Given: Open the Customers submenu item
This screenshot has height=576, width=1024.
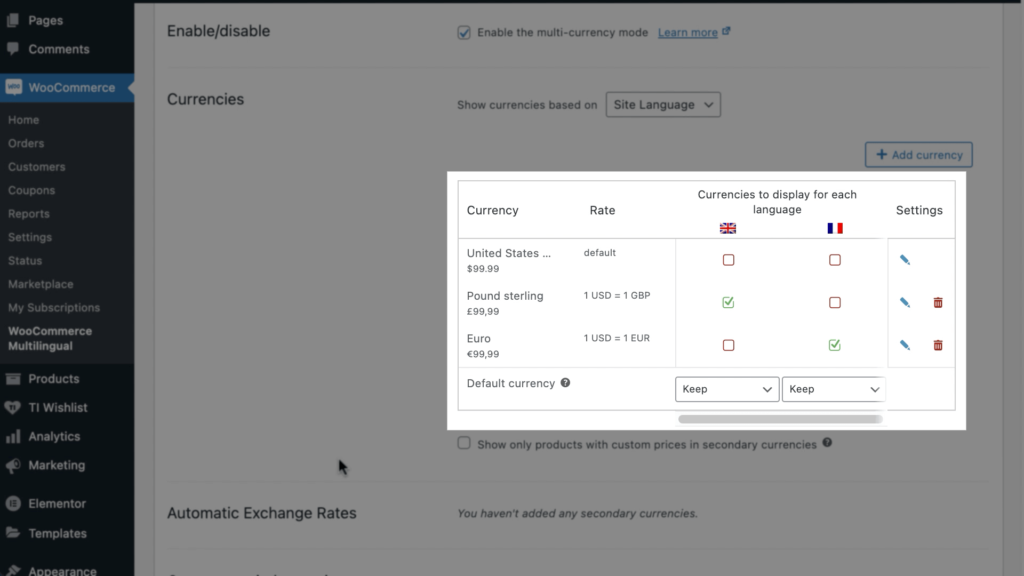Looking at the screenshot, I should [x=37, y=167].
